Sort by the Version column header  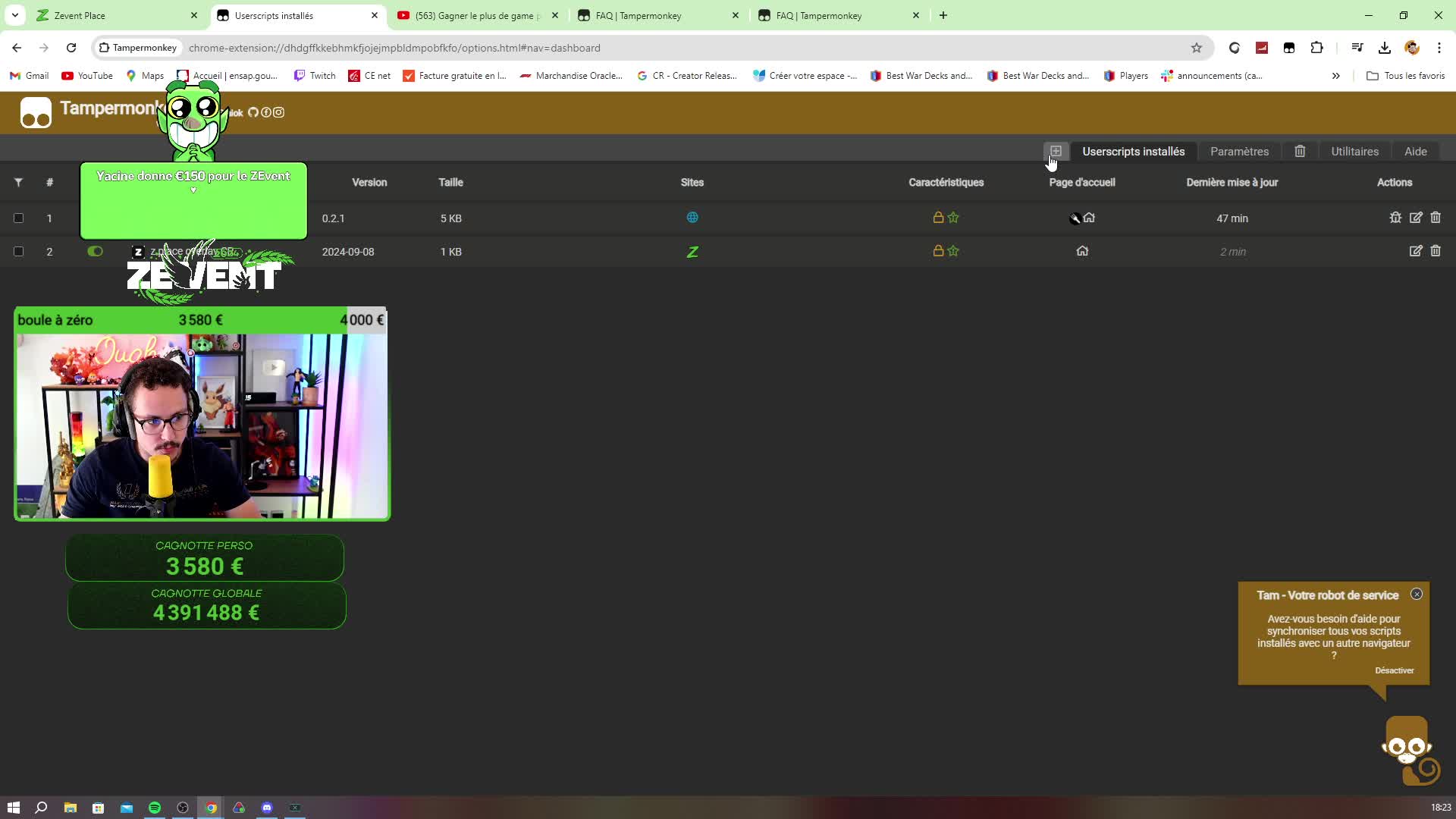[x=369, y=182]
